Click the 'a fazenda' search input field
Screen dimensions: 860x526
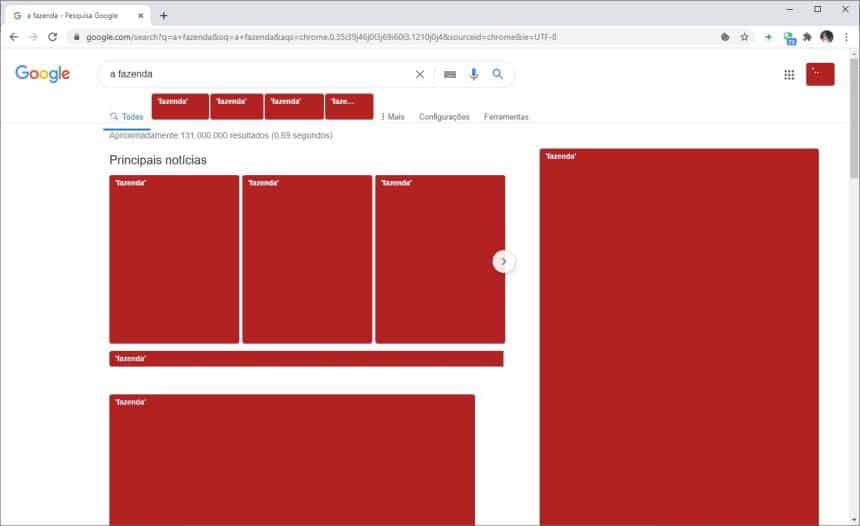pyautogui.click(x=258, y=74)
